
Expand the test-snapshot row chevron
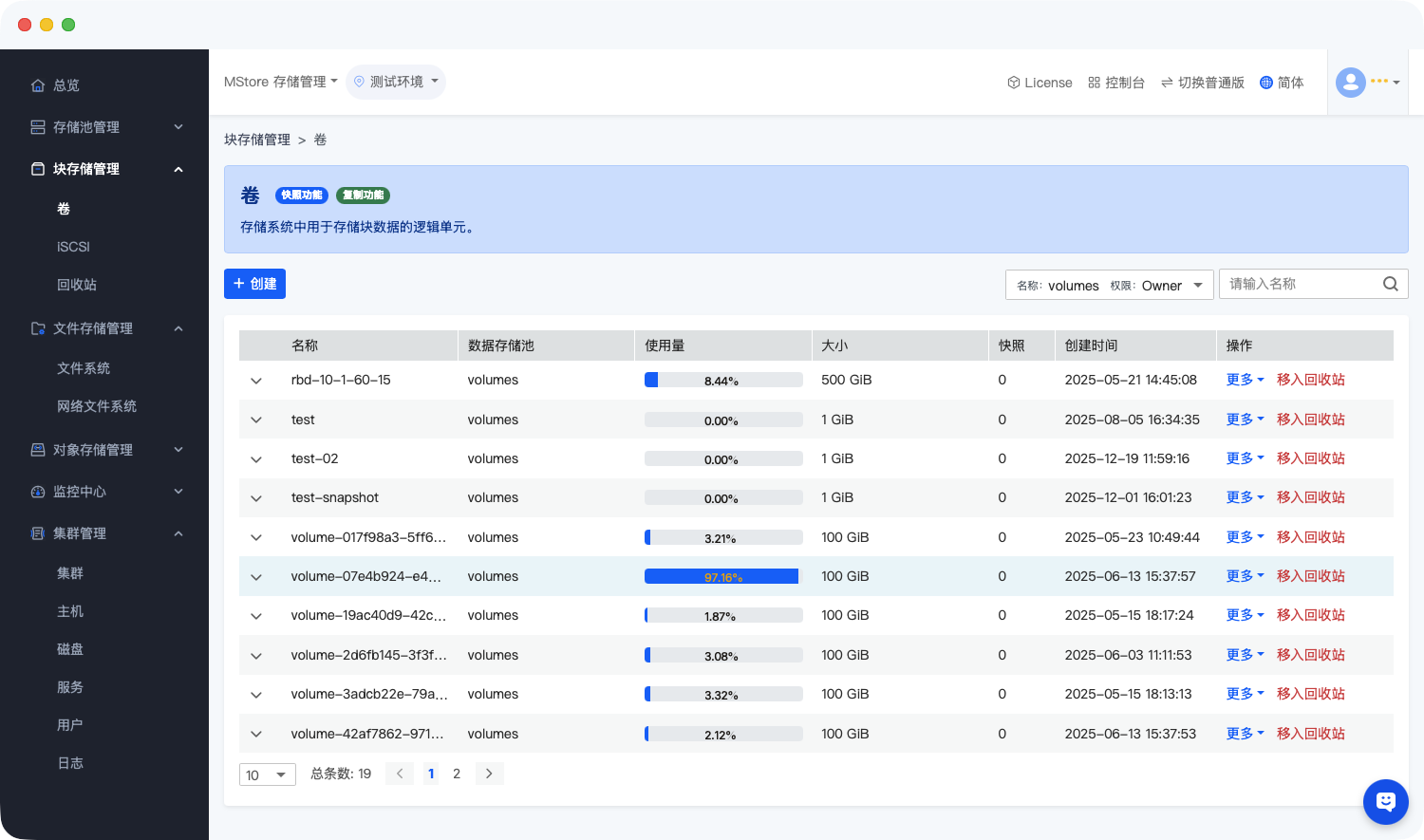point(255,498)
